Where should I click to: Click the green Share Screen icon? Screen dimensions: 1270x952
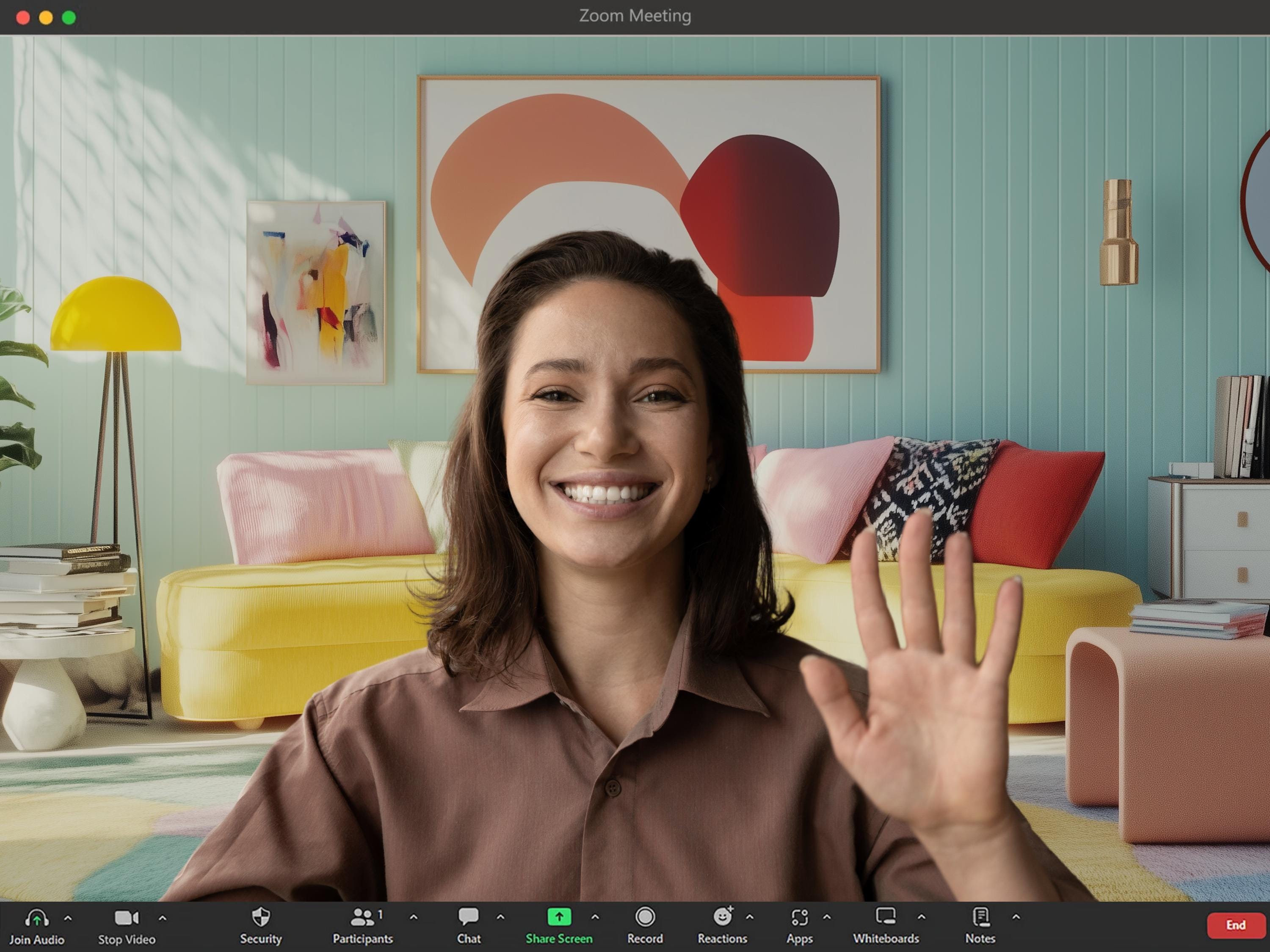[559, 916]
